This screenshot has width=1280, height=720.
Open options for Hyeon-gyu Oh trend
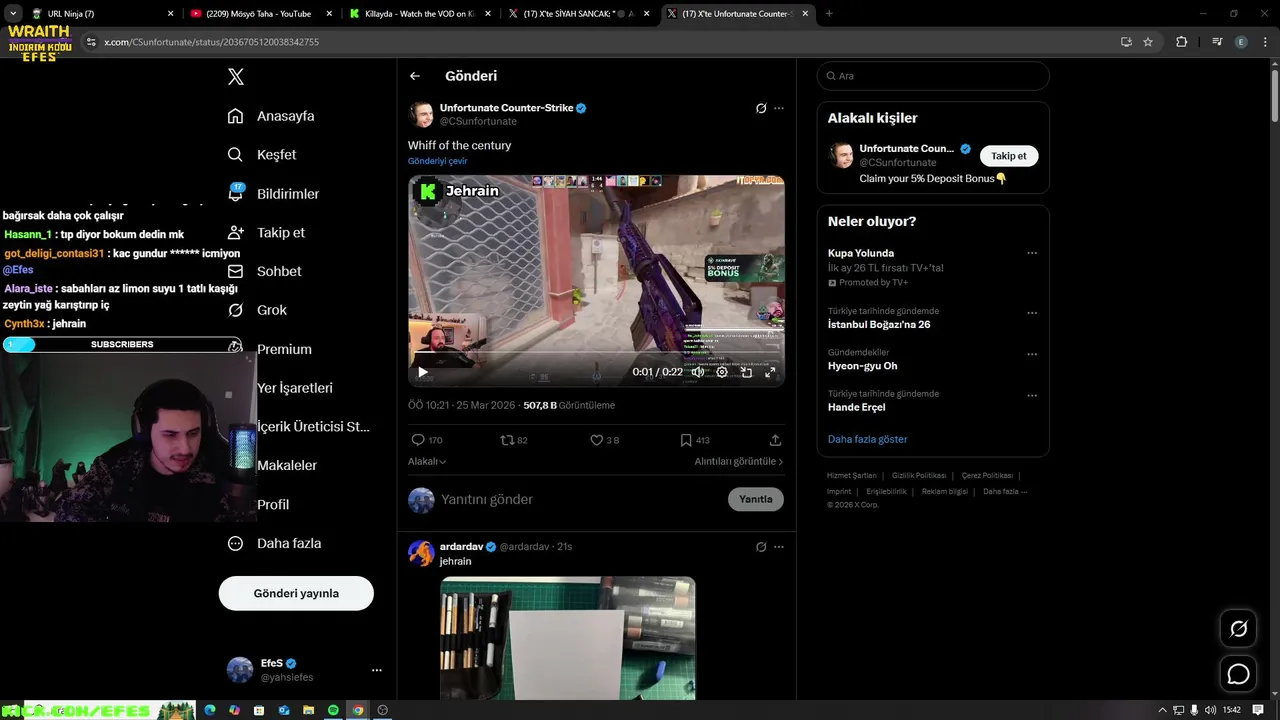pyautogui.click(x=1032, y=354)
